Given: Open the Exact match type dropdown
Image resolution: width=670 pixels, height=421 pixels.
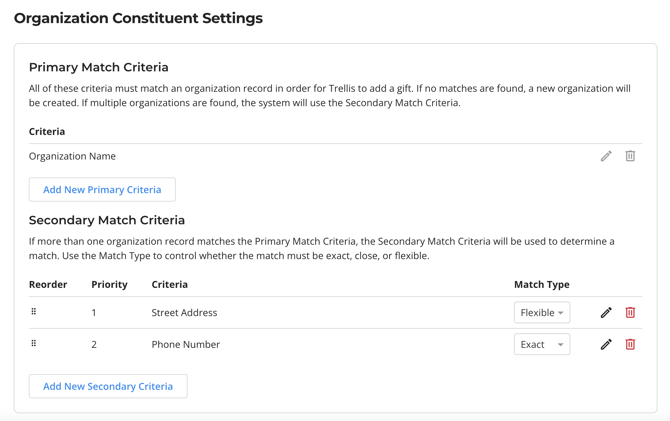Looking at the screenshot, I should coord(542,345).
